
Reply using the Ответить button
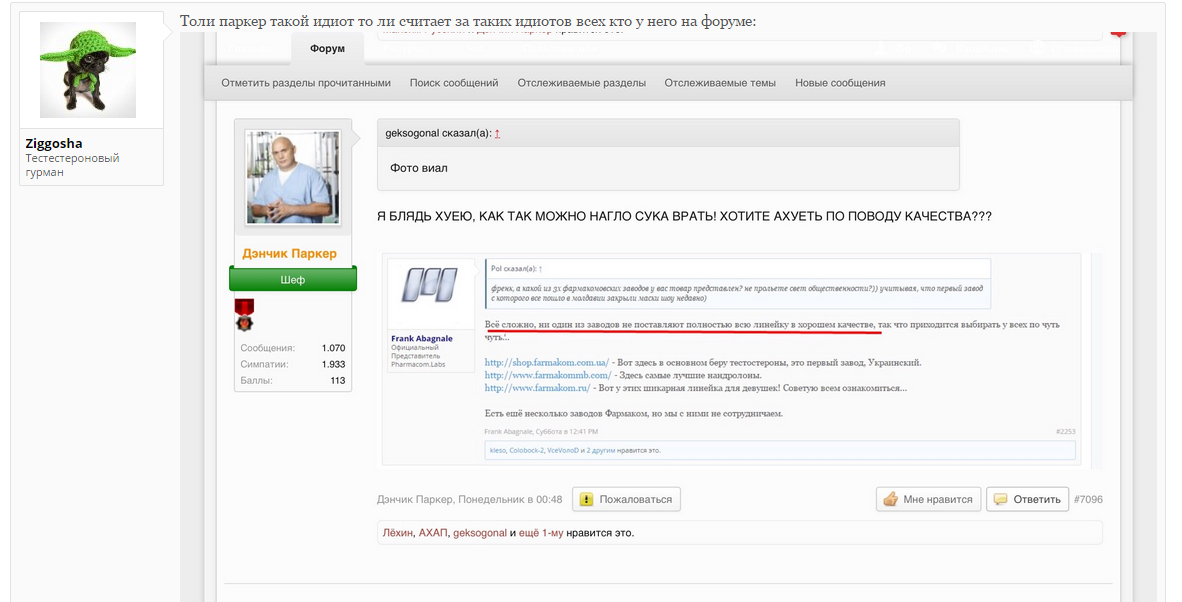[1027, 499]
